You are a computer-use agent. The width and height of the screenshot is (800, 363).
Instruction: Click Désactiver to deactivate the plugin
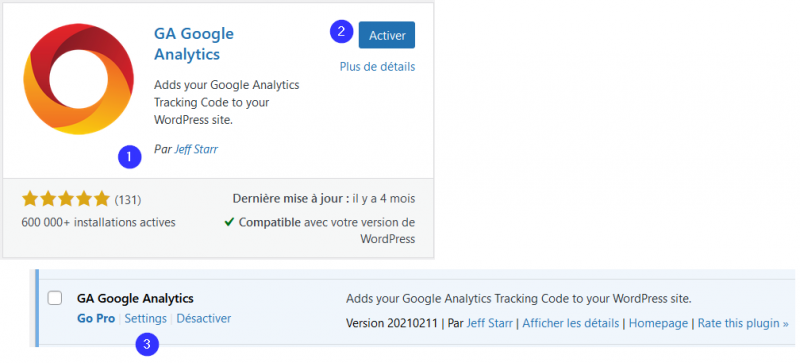pos(204,319)
